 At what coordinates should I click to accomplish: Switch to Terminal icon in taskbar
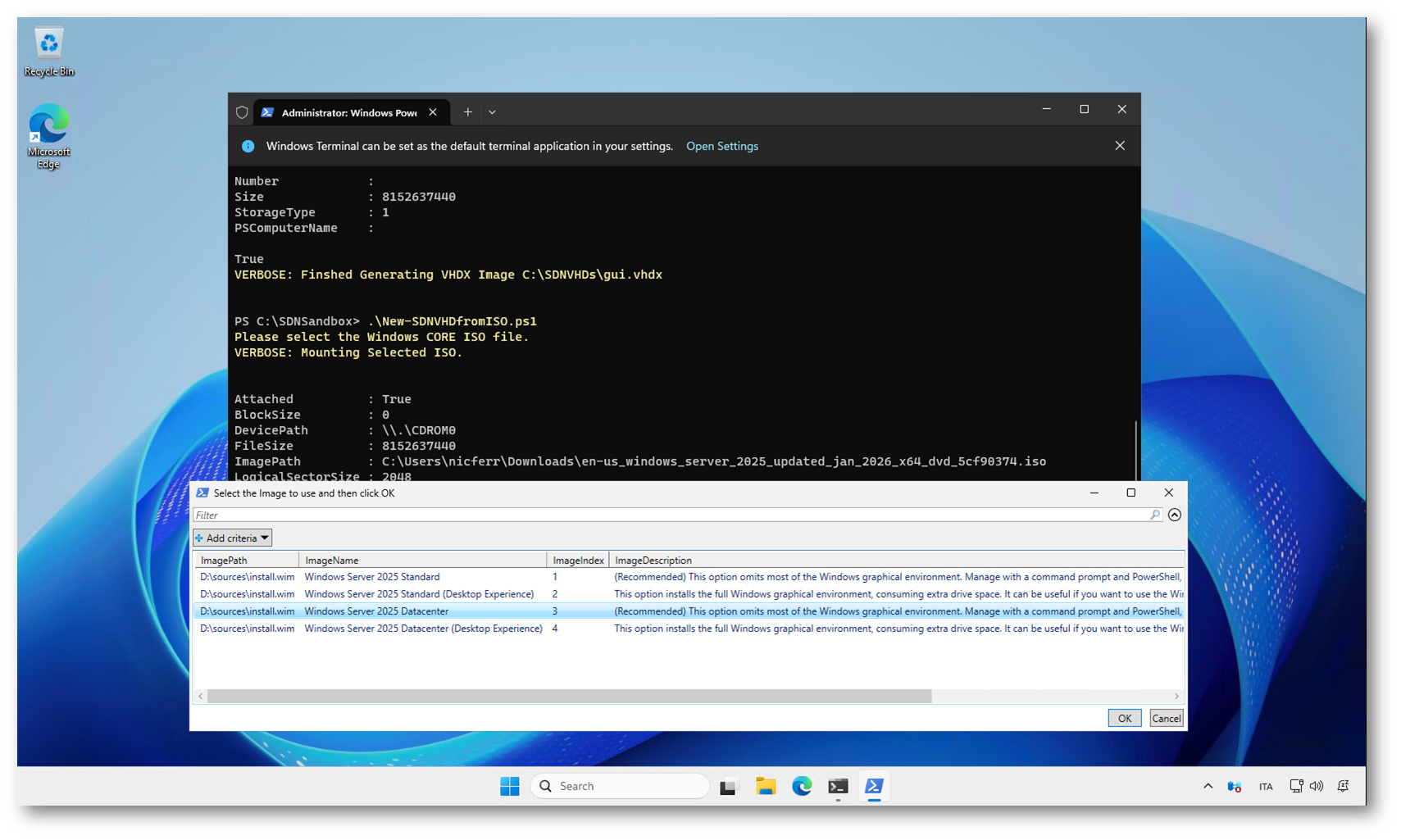pyautogui.click(x=837, y=787)
